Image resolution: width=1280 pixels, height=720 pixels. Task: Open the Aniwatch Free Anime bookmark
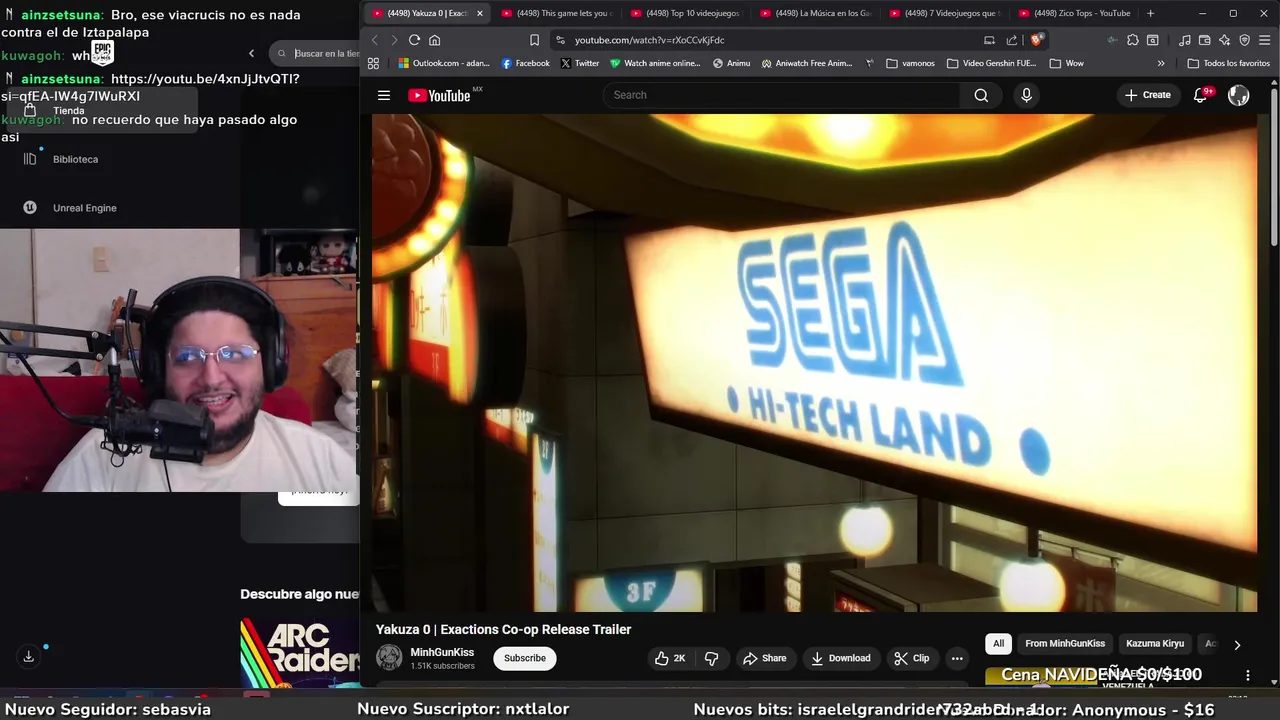tap(807, 63)
